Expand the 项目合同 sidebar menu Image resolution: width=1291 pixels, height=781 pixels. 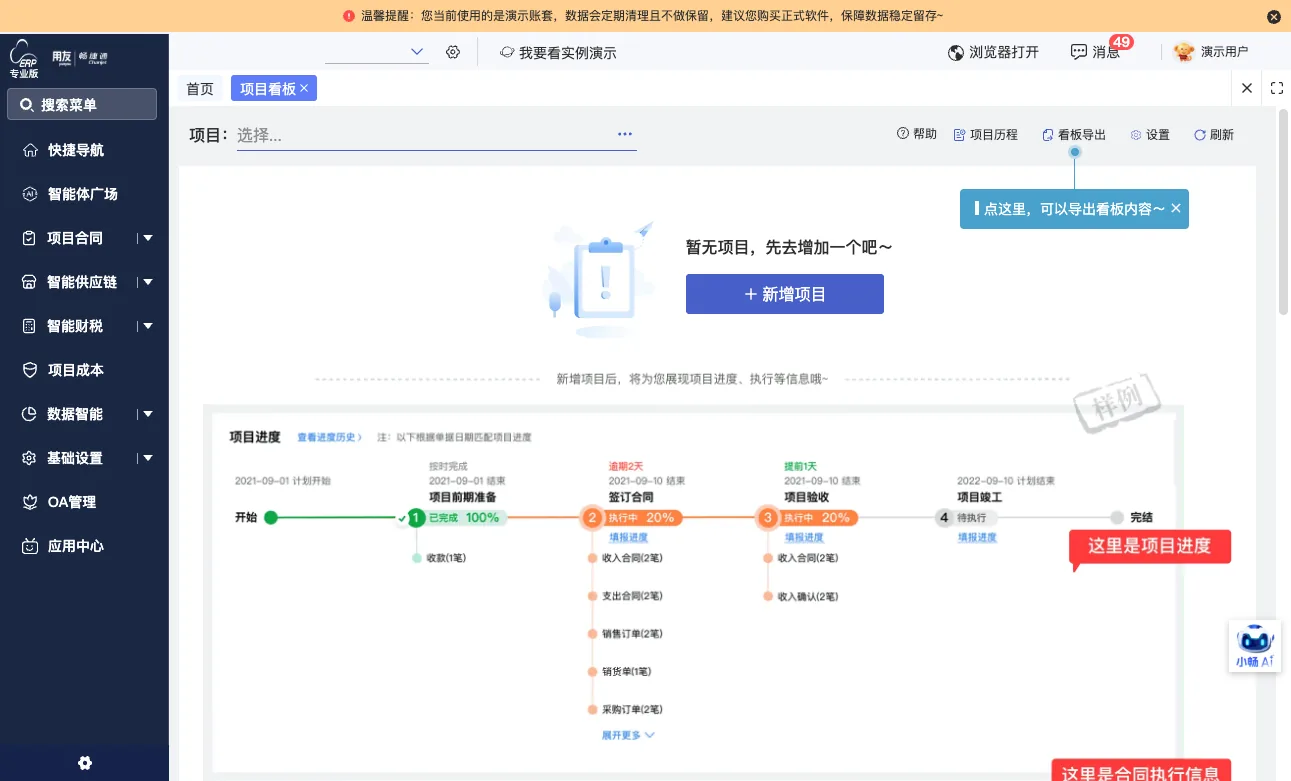click(x=148, y=238)
